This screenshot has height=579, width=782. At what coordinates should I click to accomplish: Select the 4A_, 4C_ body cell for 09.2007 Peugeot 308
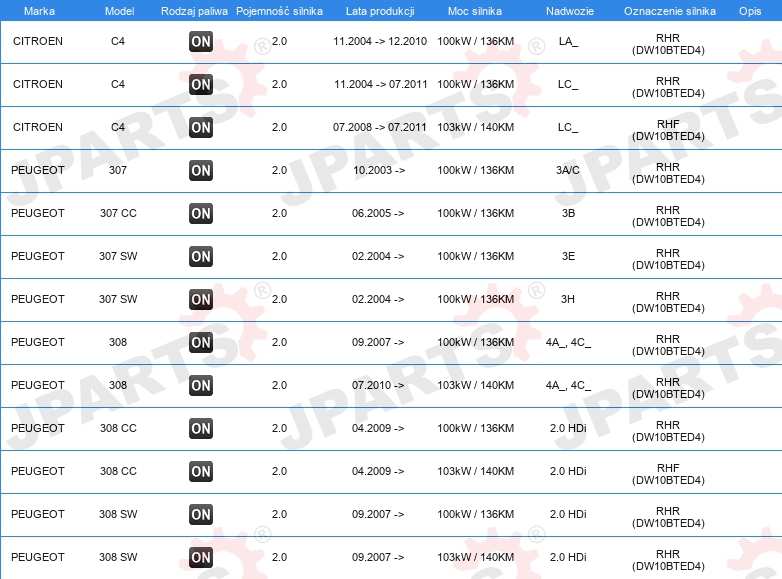pos(568,343)
